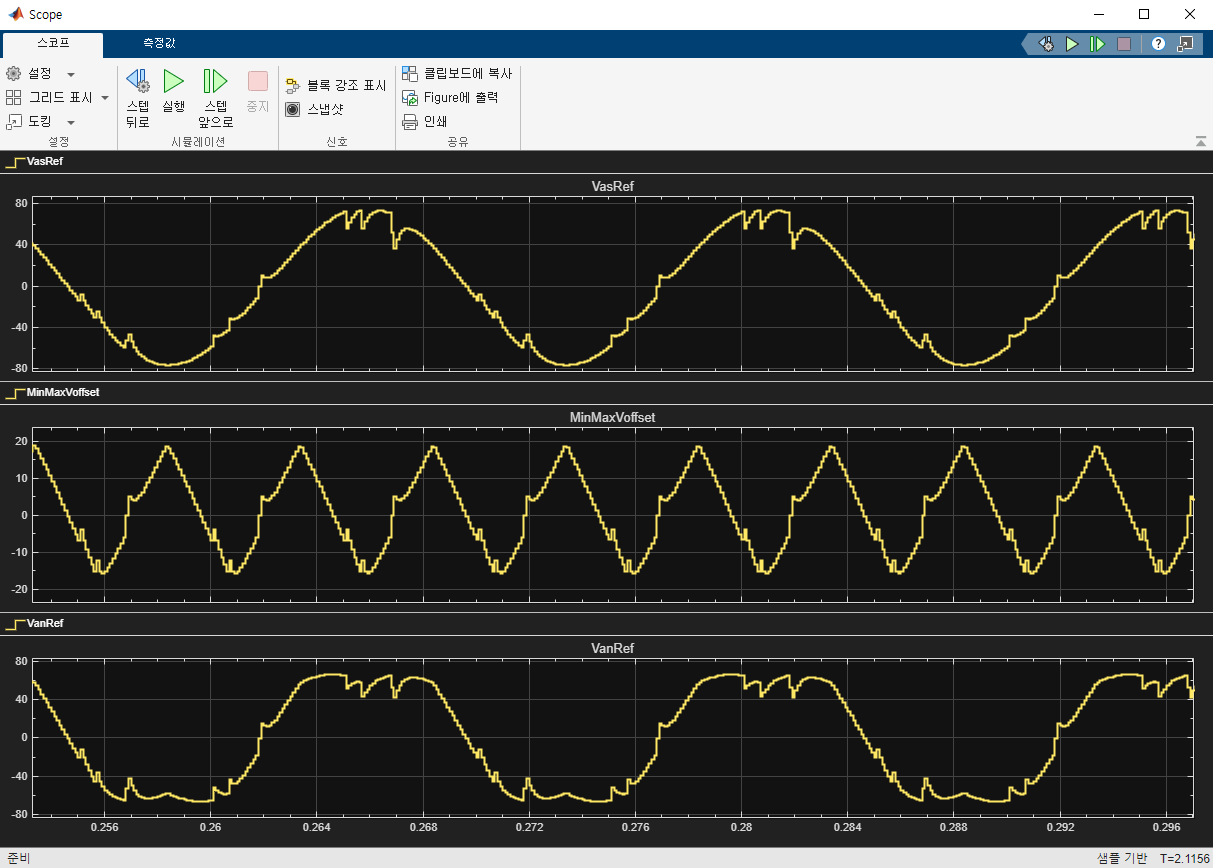This screenshot has width=1213, height=868.
Task: Collapse the ribbon using the bottom-right arrow
Action: pyautogui.click(x=1200, y=142)
